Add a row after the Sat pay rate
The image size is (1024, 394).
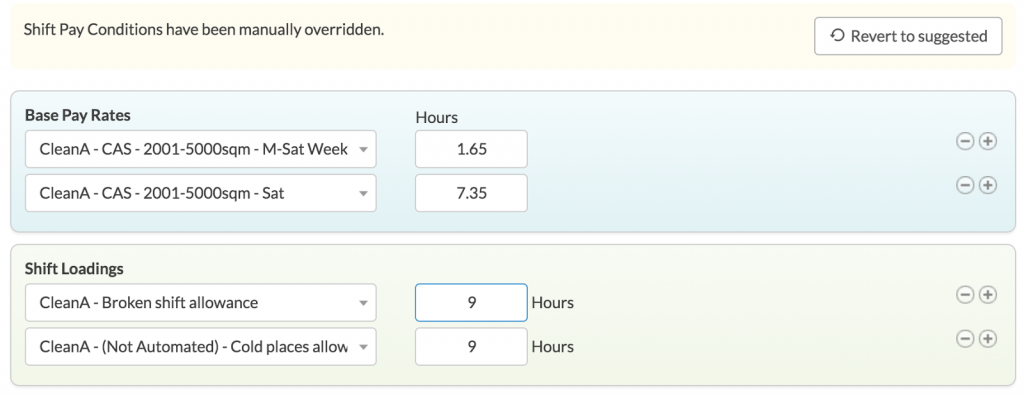pos(988,186)
